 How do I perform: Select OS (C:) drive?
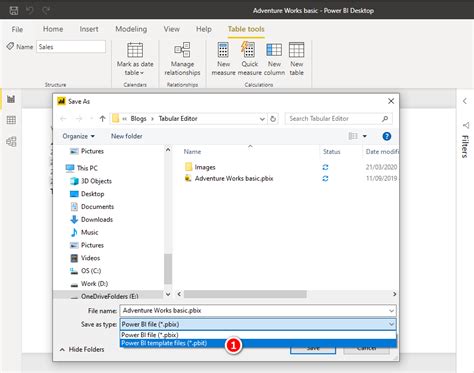tap(86, 271)
